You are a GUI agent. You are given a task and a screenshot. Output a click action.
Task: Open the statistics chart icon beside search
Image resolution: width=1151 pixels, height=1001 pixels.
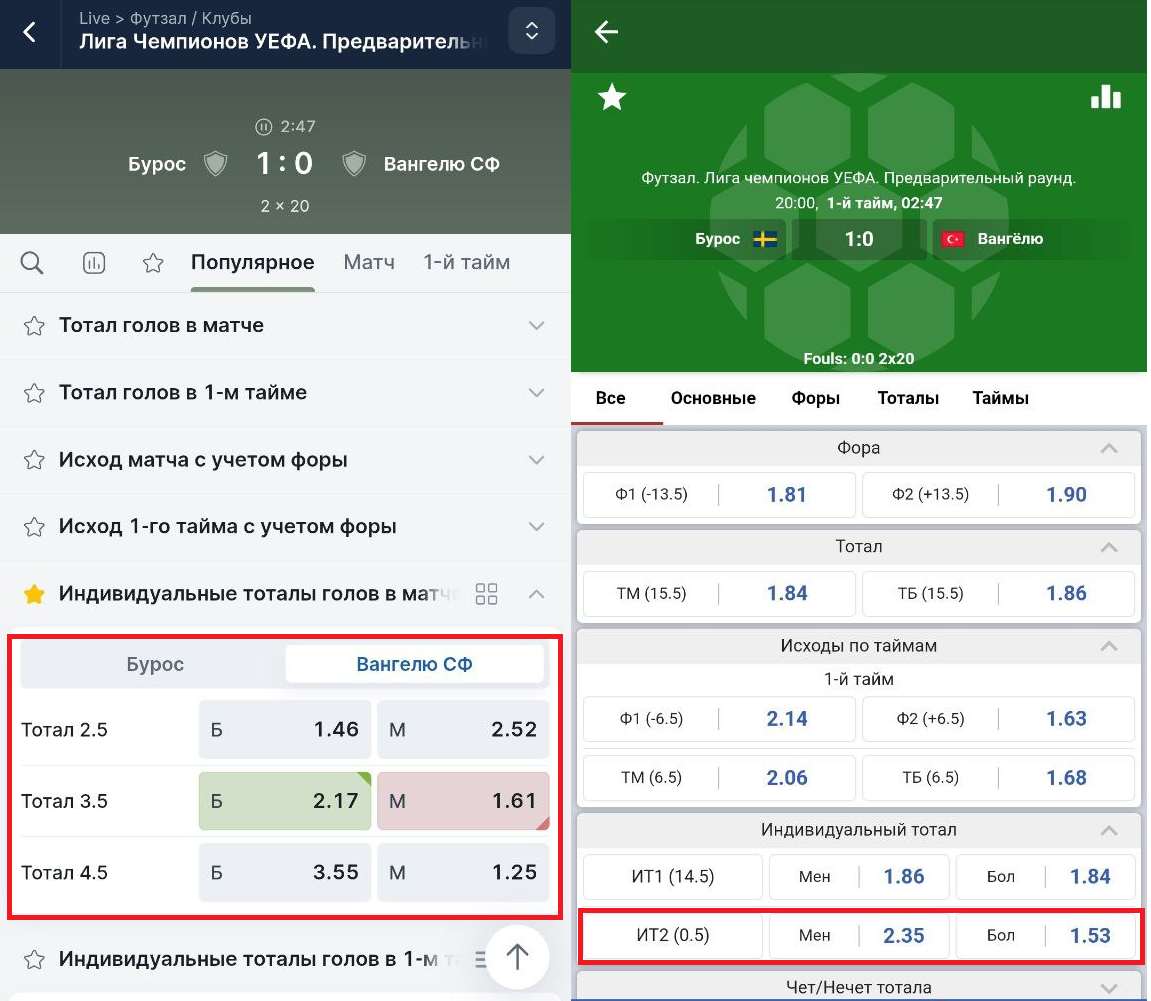93,263
